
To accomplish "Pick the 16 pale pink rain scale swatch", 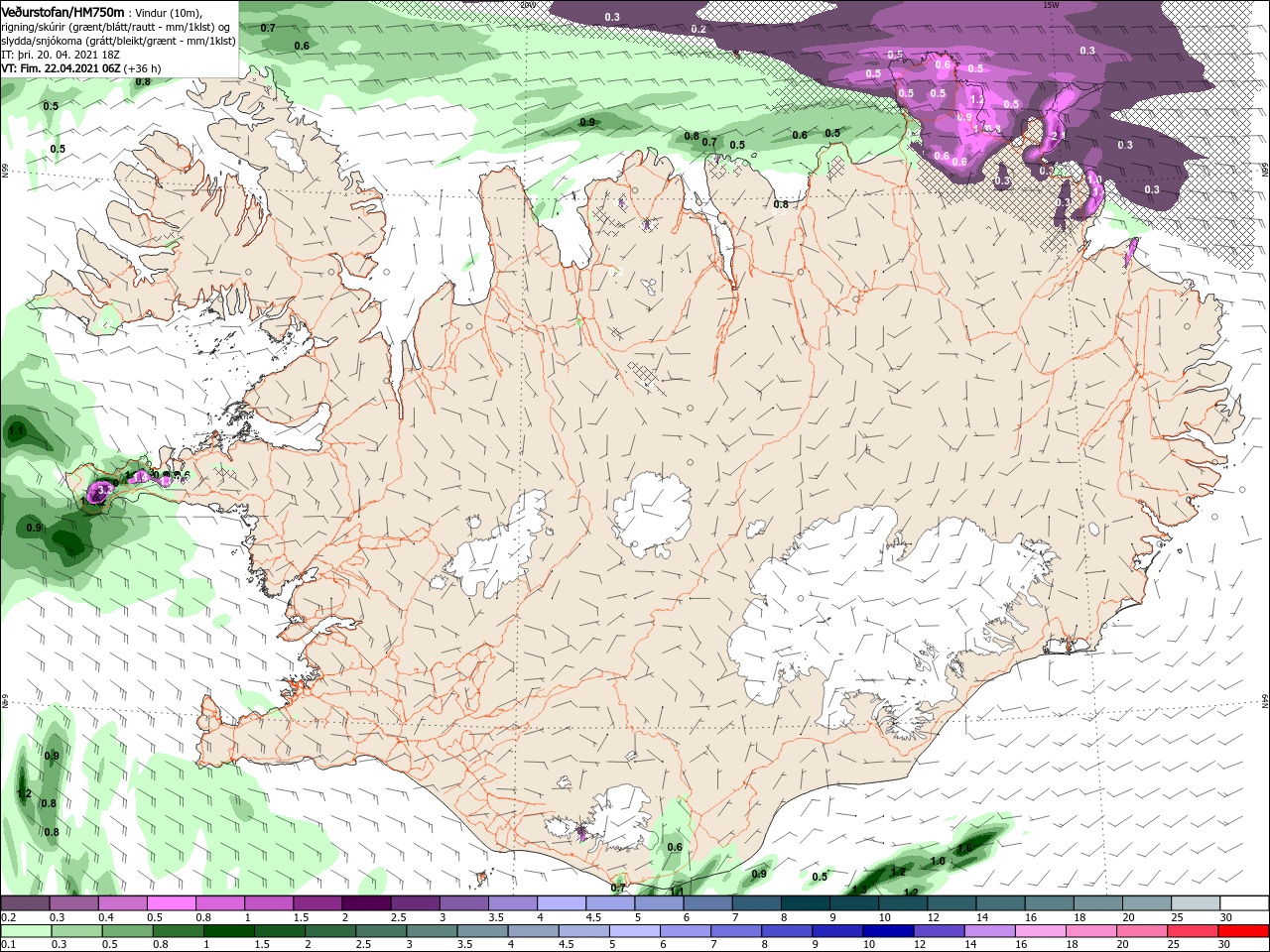I will [1041, 931].
